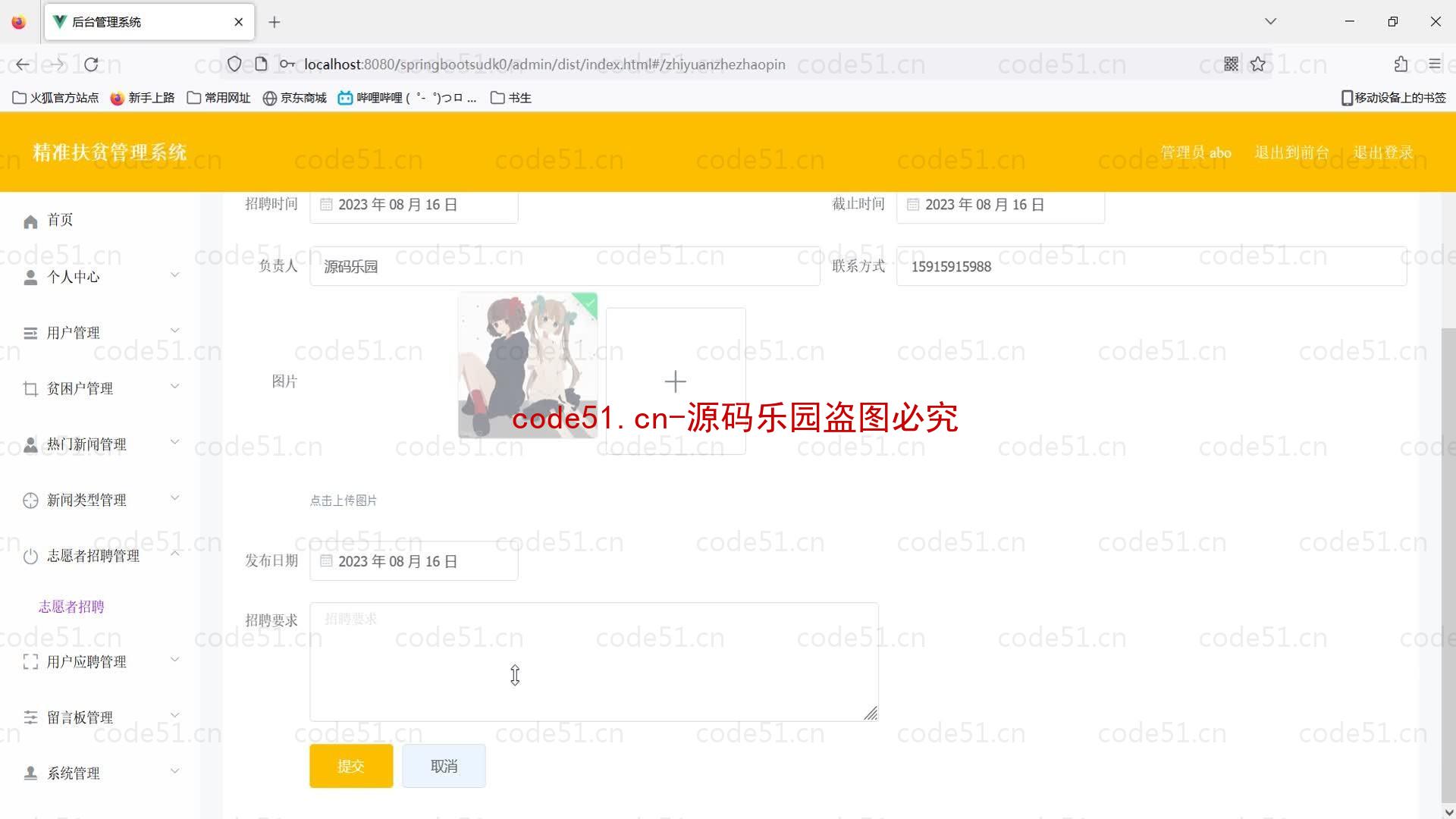Select 志愿者招聘 submenu item
The width and height of the screenshot is (1456, 819).
71,607
